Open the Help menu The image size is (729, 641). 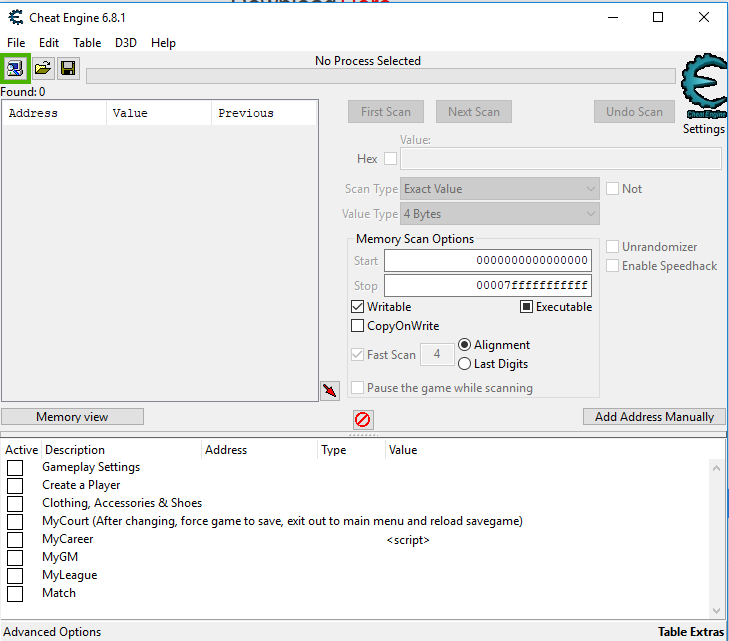163,43
